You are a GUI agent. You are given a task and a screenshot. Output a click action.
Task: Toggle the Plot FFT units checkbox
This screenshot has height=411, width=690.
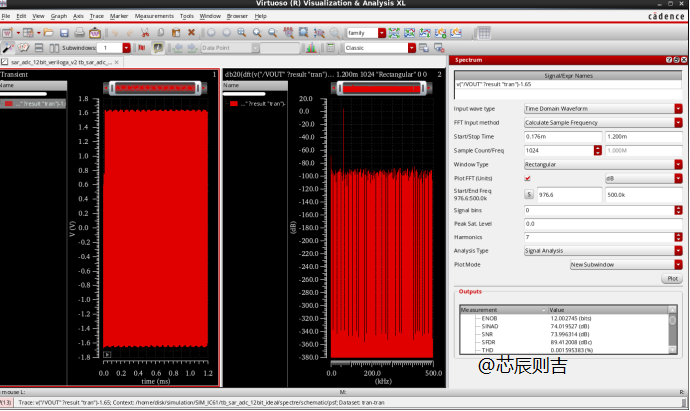tap(528, 178)
